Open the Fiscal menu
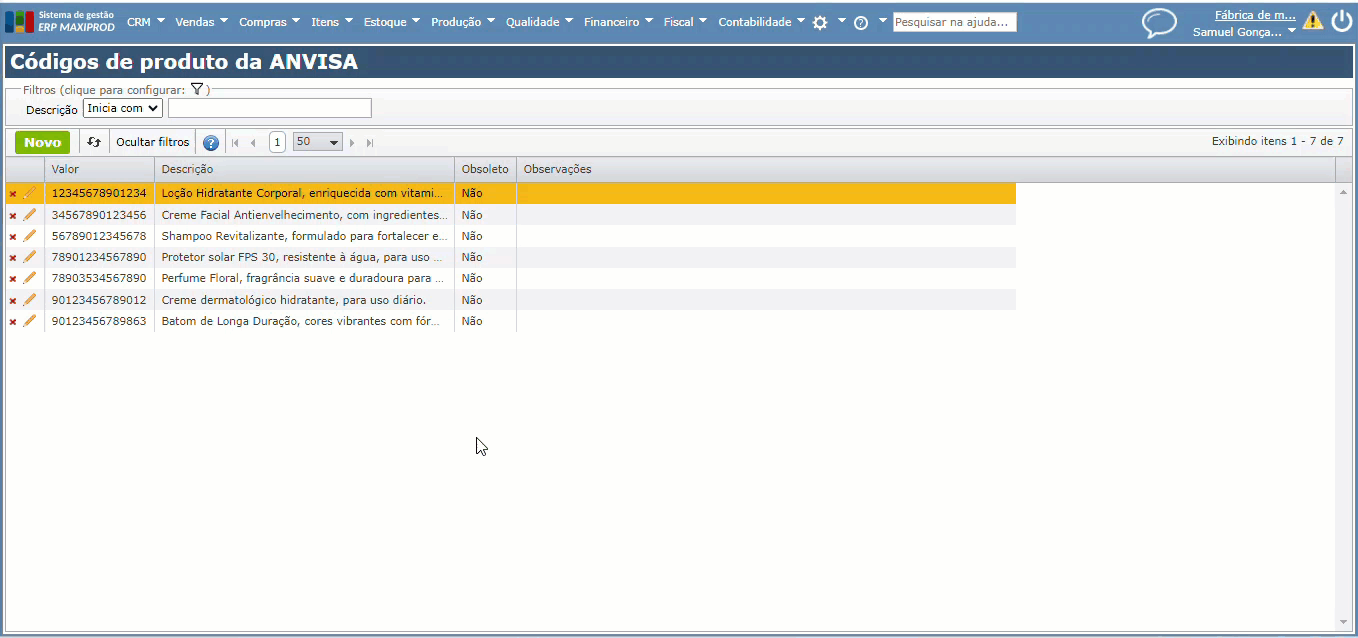The image size is (1358, 638). (686, 22)
